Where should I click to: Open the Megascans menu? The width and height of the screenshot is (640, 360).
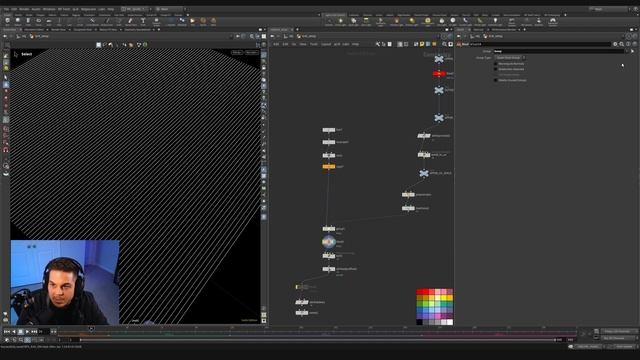click(x=88, y=9)
